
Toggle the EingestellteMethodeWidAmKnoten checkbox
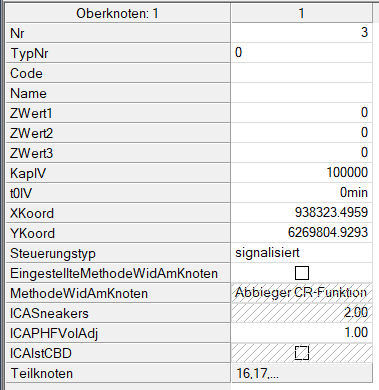302,273
